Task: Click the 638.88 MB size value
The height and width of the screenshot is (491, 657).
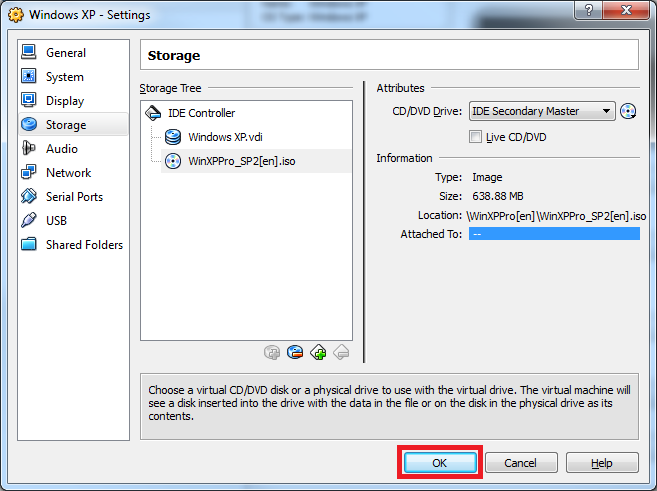Action: pyautogui.click(x=498, y=196)
